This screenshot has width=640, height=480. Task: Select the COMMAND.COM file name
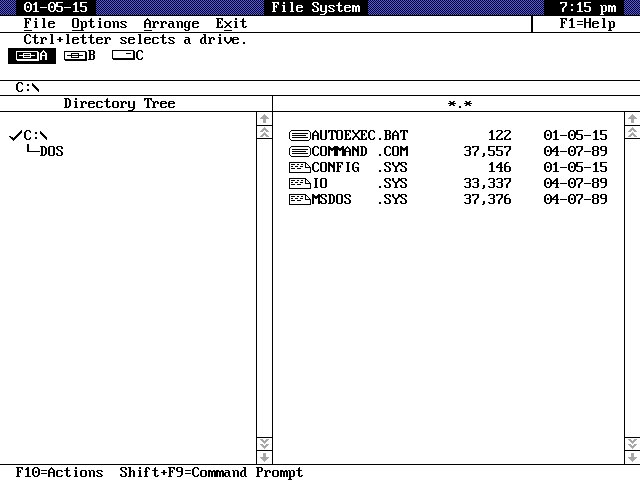[360, 151]
